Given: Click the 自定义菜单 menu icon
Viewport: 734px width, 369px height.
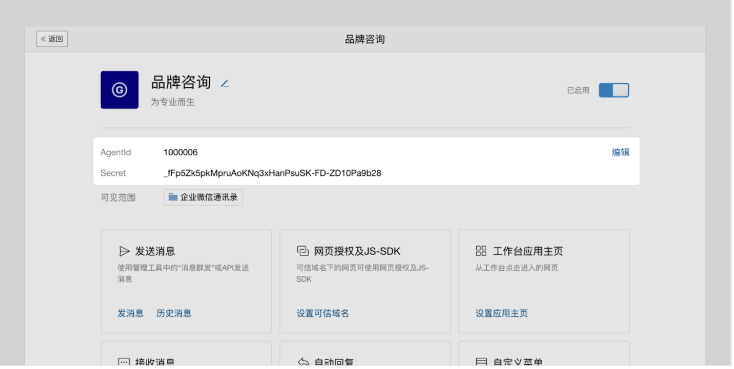Looking at the screenshot, I should pos(481,362).
